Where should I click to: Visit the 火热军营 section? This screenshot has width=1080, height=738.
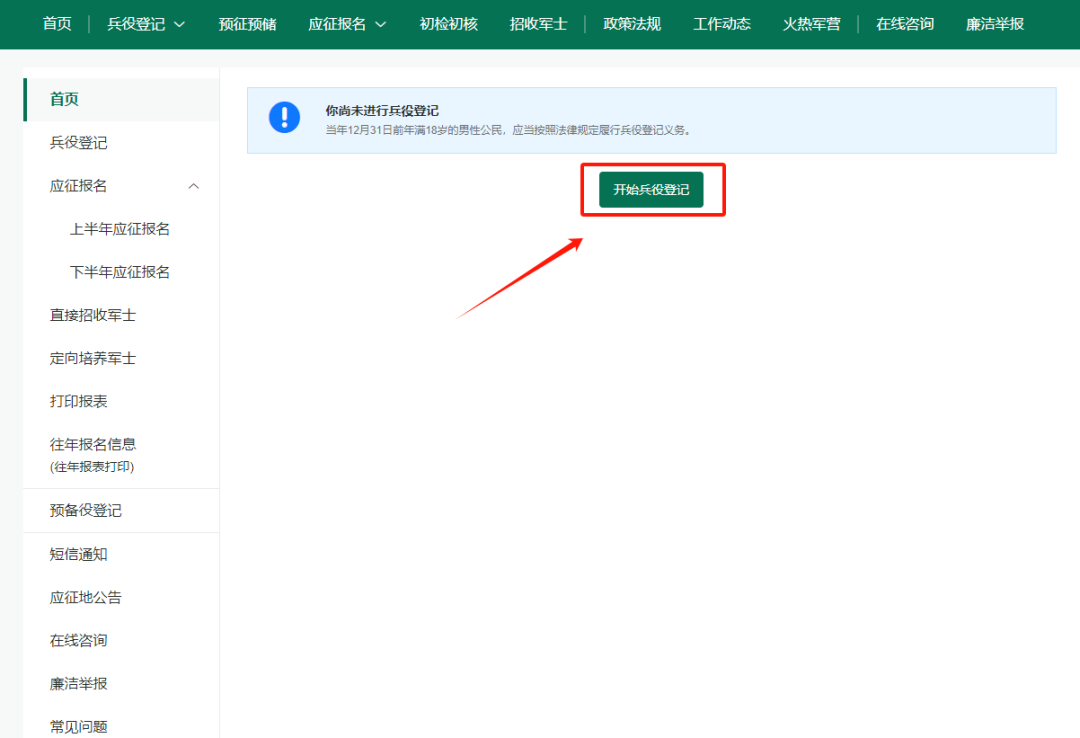click(811, 24)
